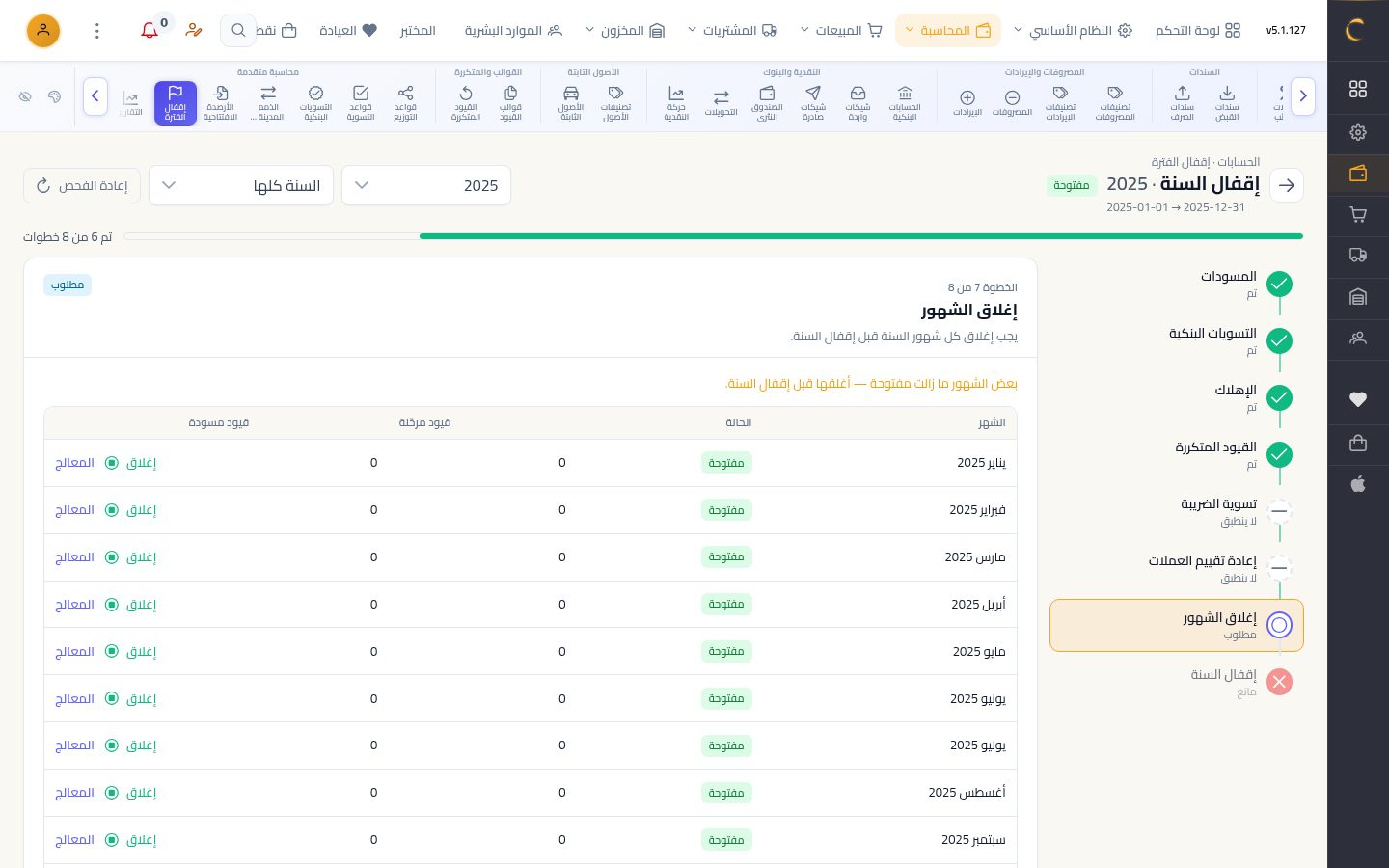The height and width of the screenshot is (868, 1389).
Task: Click the green steps progress bar
Action: 860,236
